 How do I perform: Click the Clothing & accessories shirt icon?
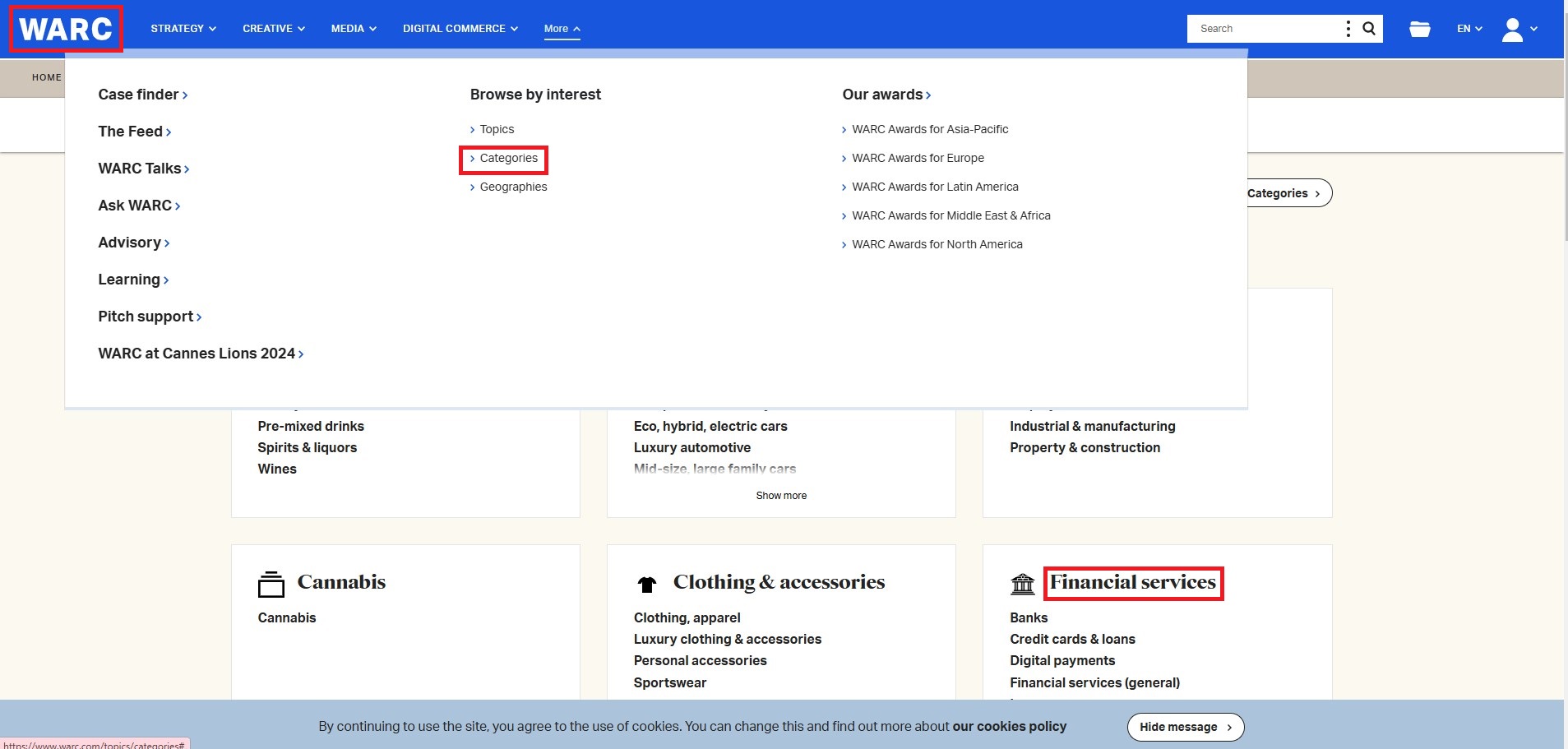pos(647,585)
